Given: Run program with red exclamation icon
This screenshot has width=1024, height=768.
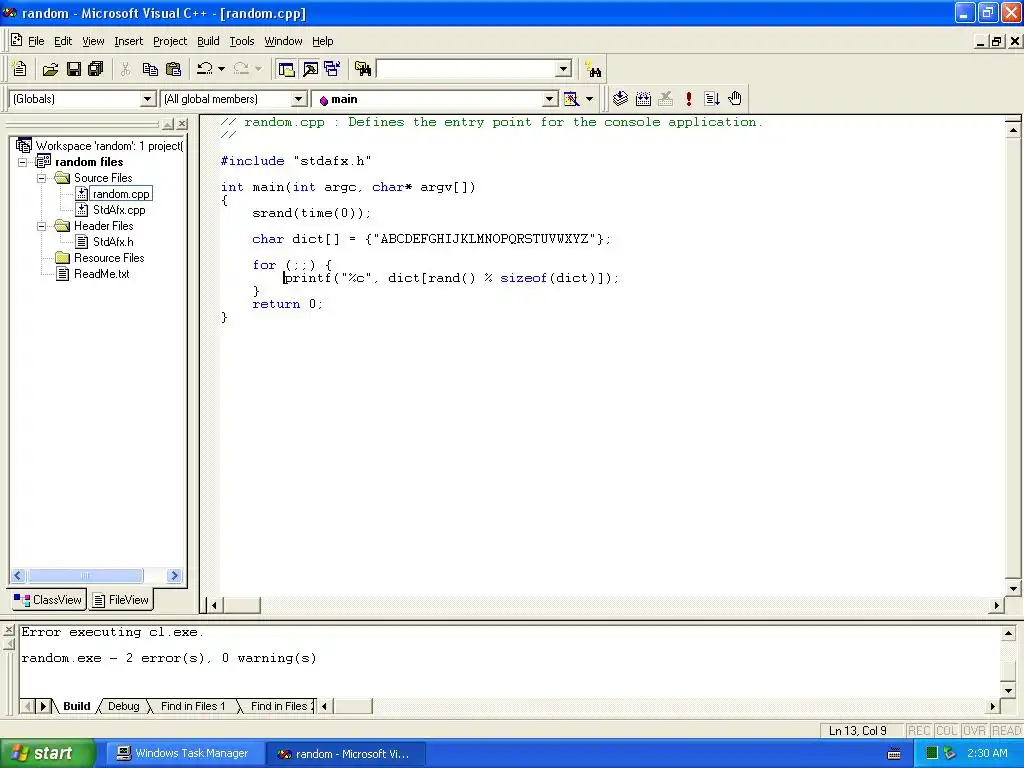Looking at the screenshot, I should (688, 99).
